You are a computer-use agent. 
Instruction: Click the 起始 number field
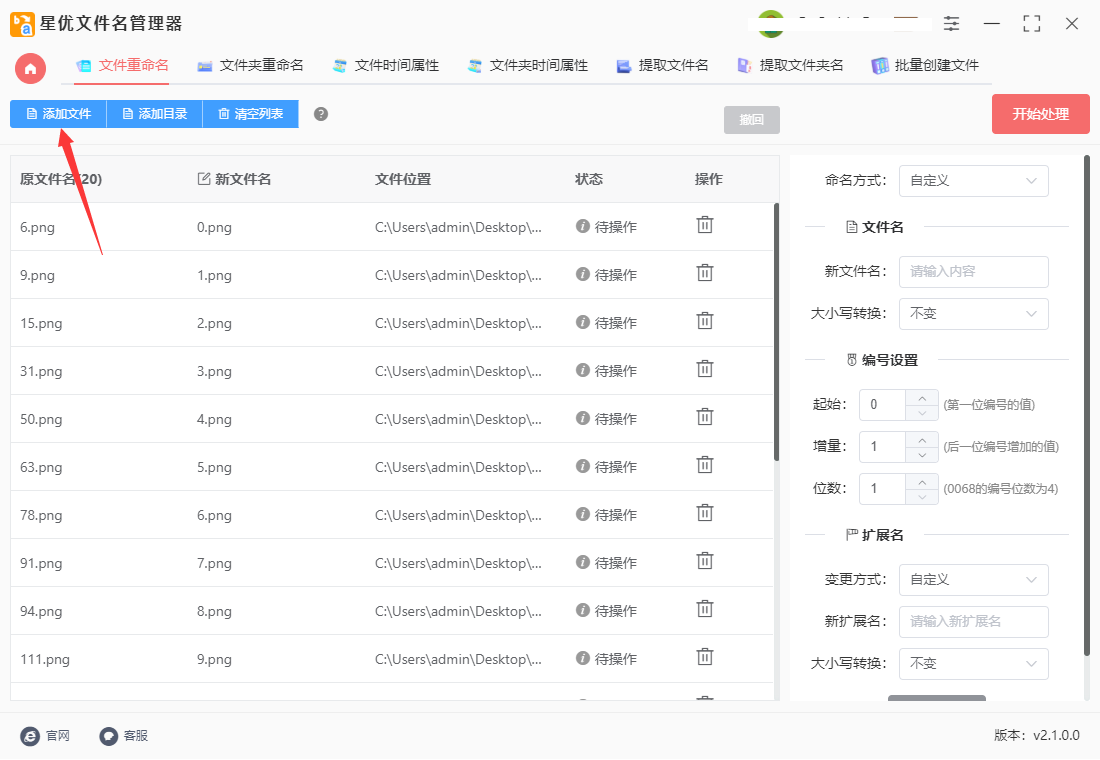tap(883, 405)
